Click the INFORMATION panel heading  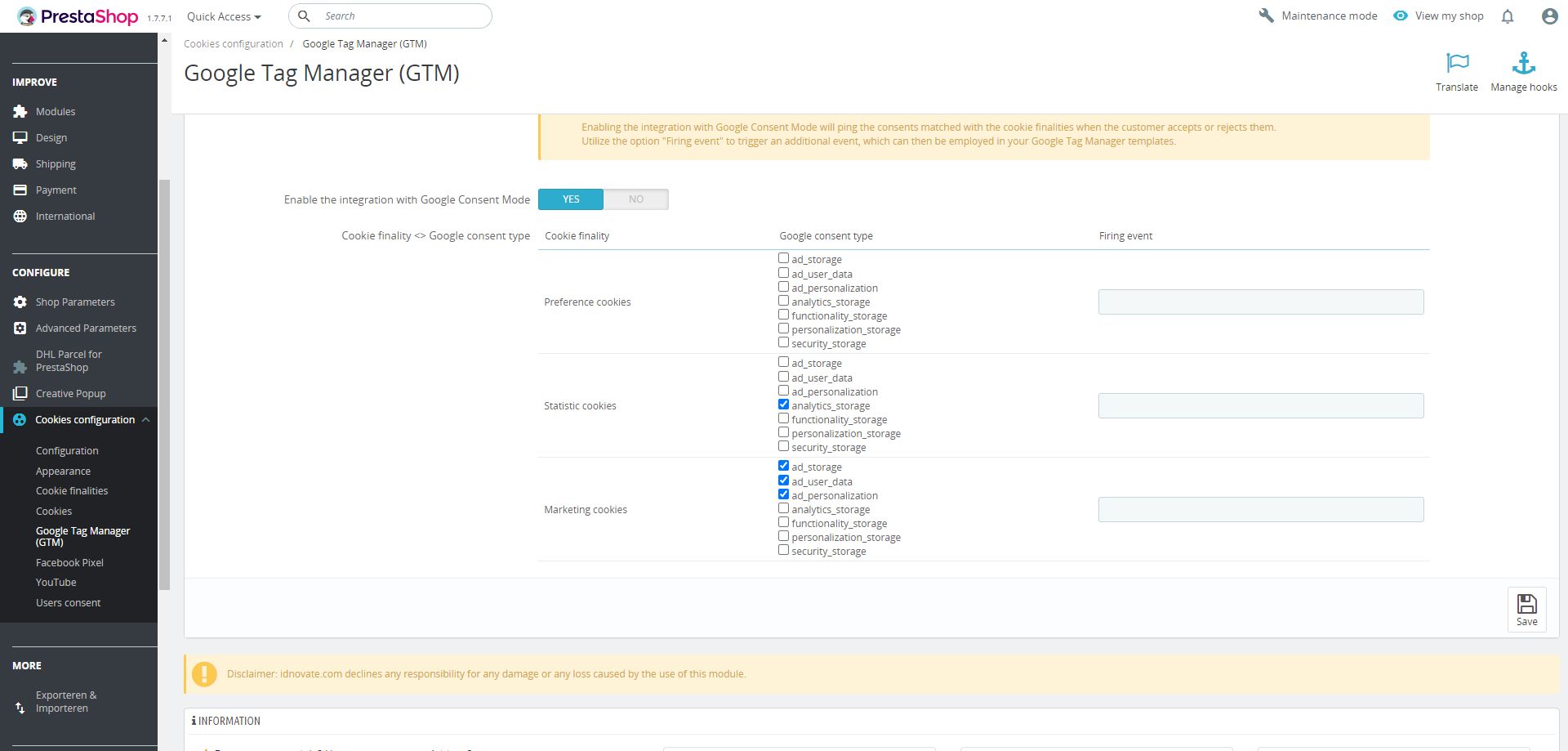click(x=226, y=721)
